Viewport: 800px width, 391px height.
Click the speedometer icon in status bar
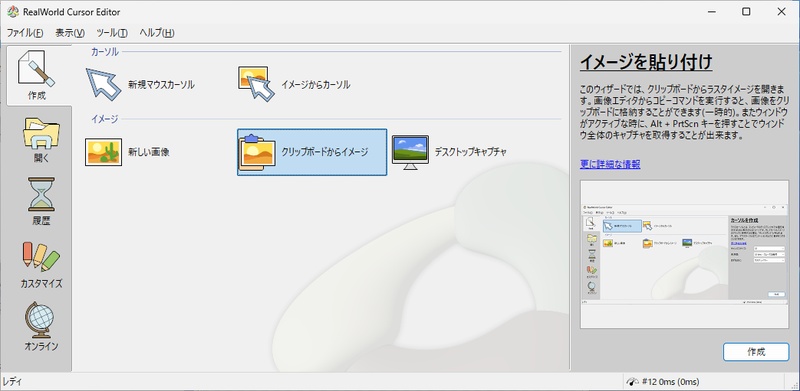pos(632,381)
